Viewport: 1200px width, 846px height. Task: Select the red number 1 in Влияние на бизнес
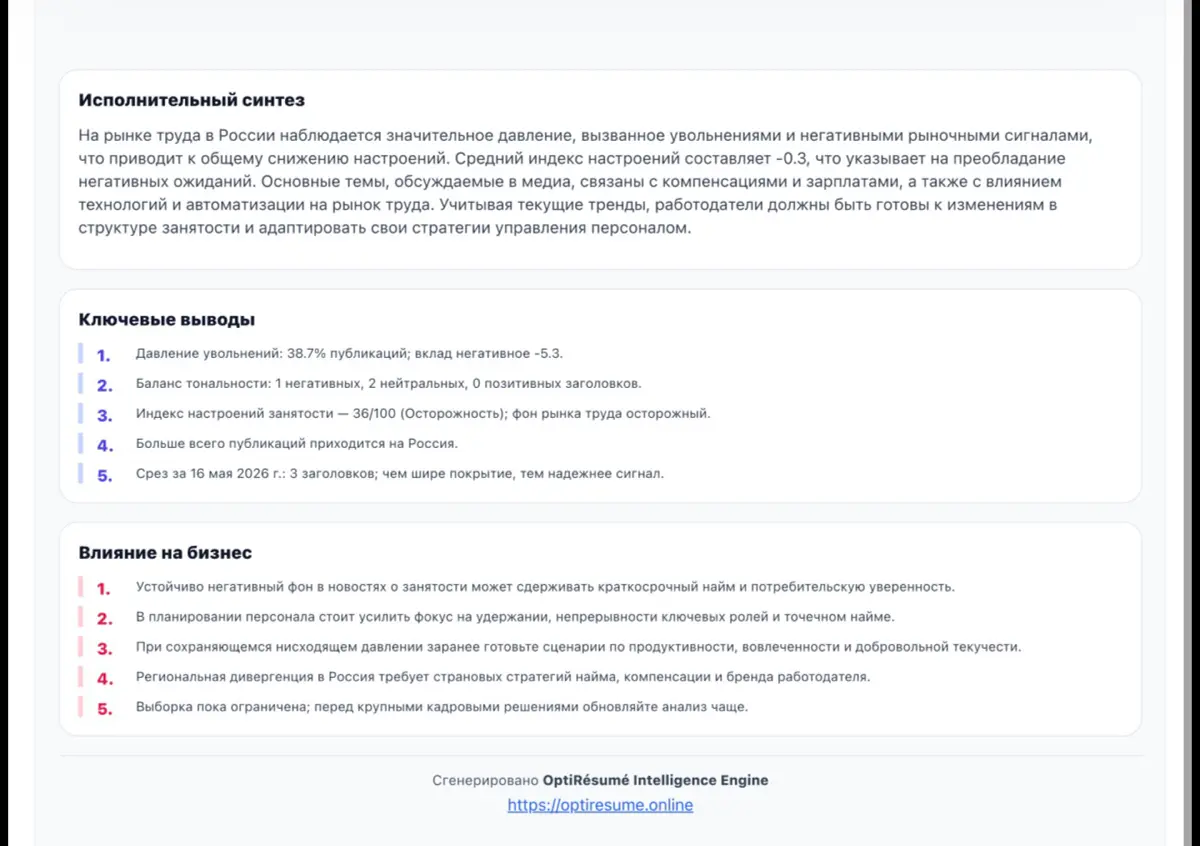pyautogui.click(x=104, y=589)
